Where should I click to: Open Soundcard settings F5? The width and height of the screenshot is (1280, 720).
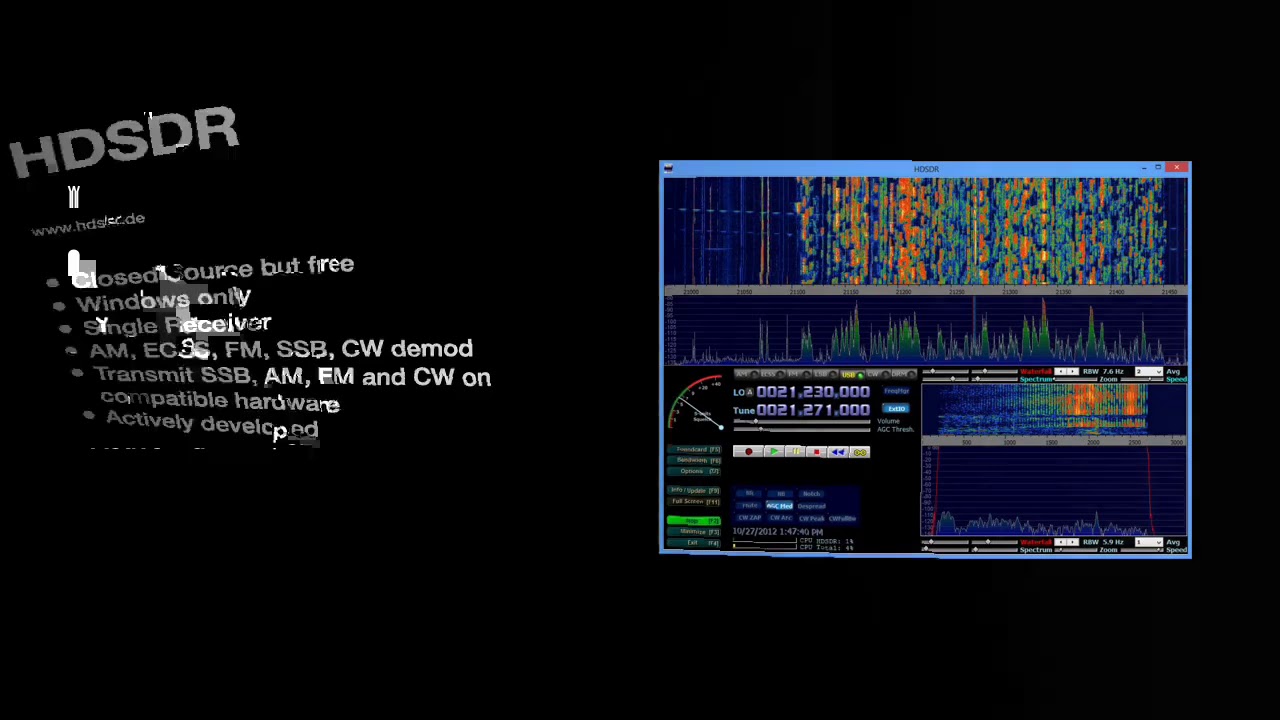(694, 450)
